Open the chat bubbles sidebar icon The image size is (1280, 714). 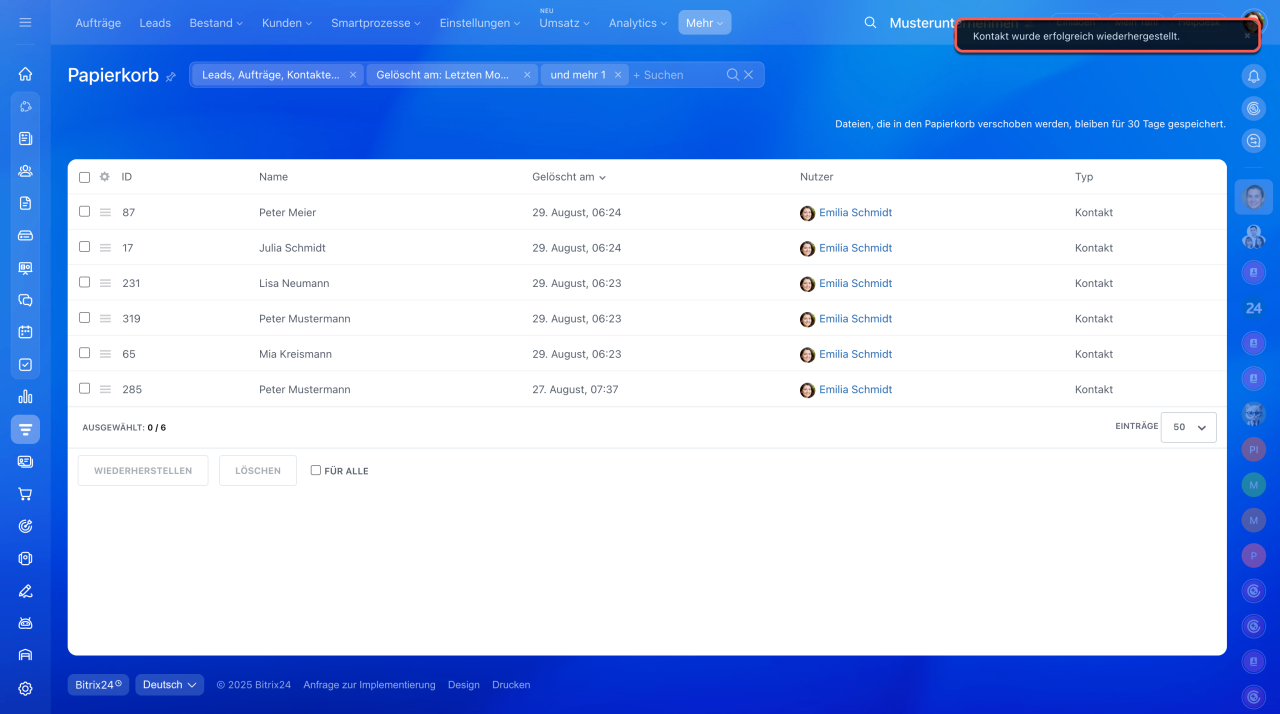click(25, 300)
